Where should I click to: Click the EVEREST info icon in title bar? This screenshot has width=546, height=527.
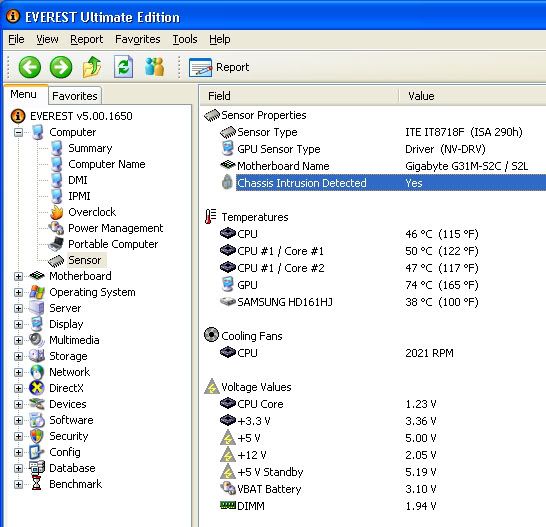point(13,16)
